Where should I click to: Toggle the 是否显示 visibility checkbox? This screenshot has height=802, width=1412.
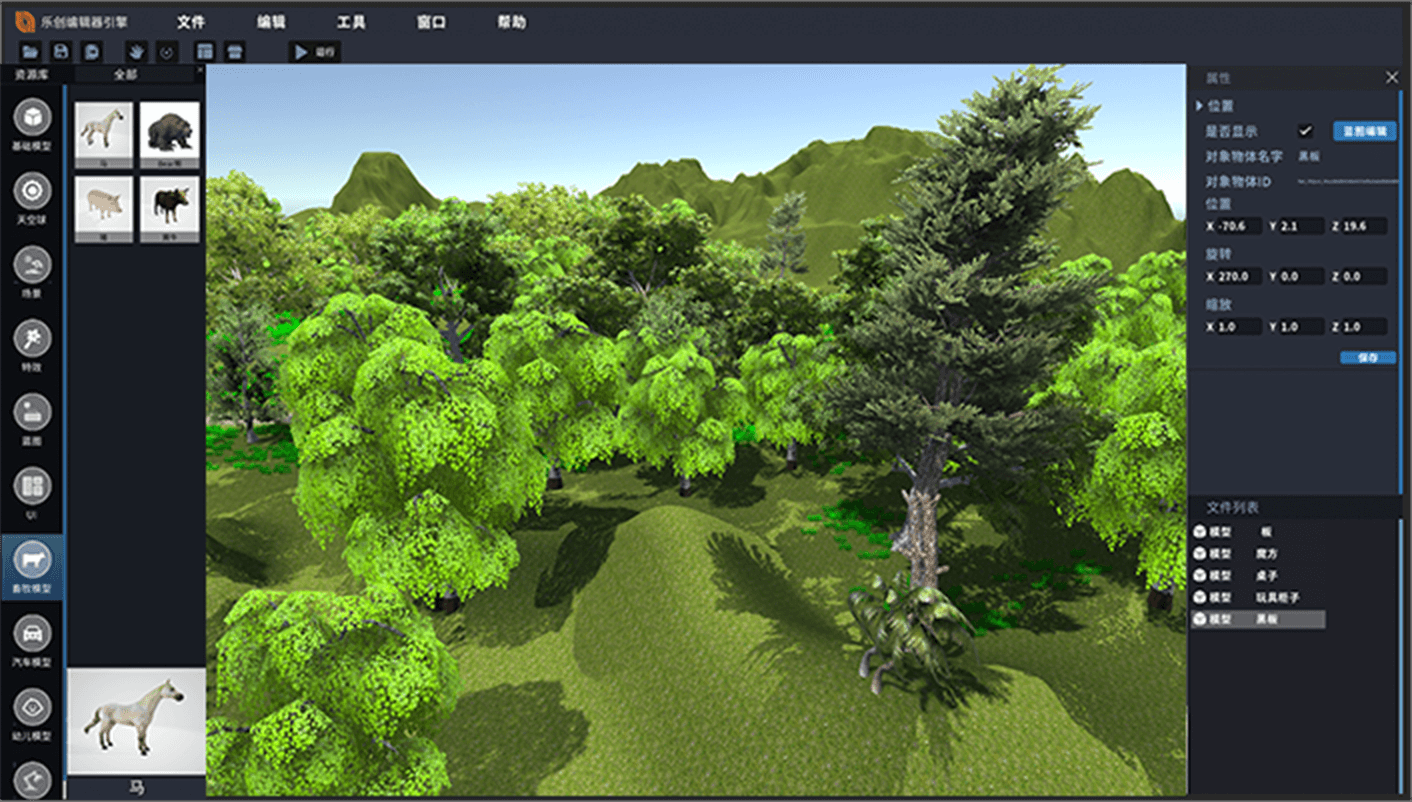1305,131
